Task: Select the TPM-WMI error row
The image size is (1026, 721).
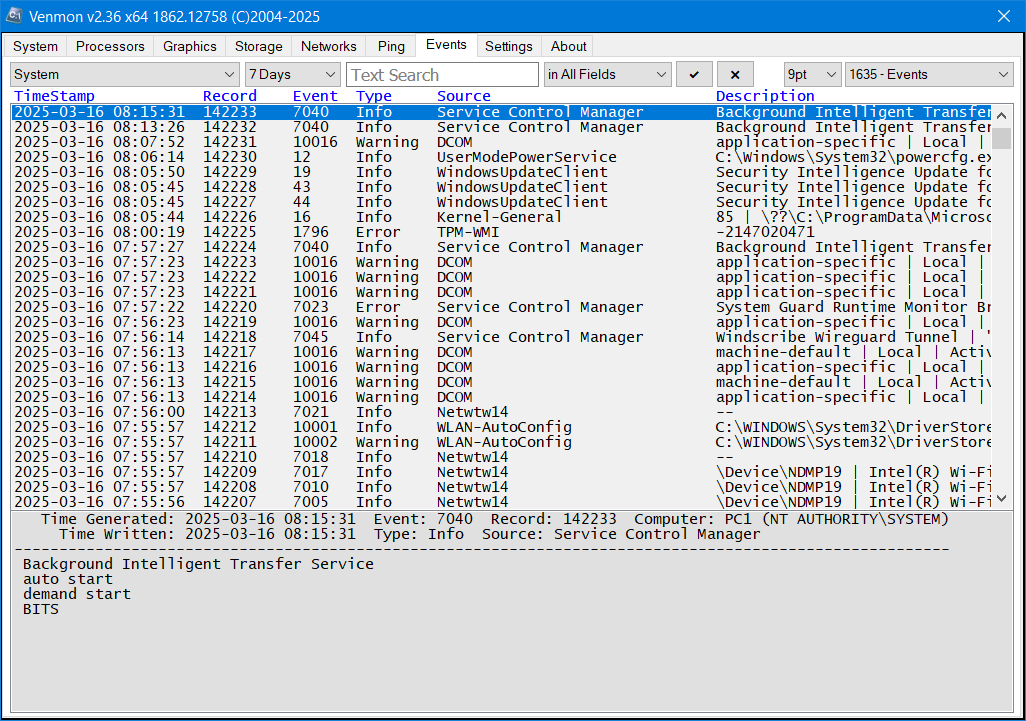Action: click(x=501, y=232)
